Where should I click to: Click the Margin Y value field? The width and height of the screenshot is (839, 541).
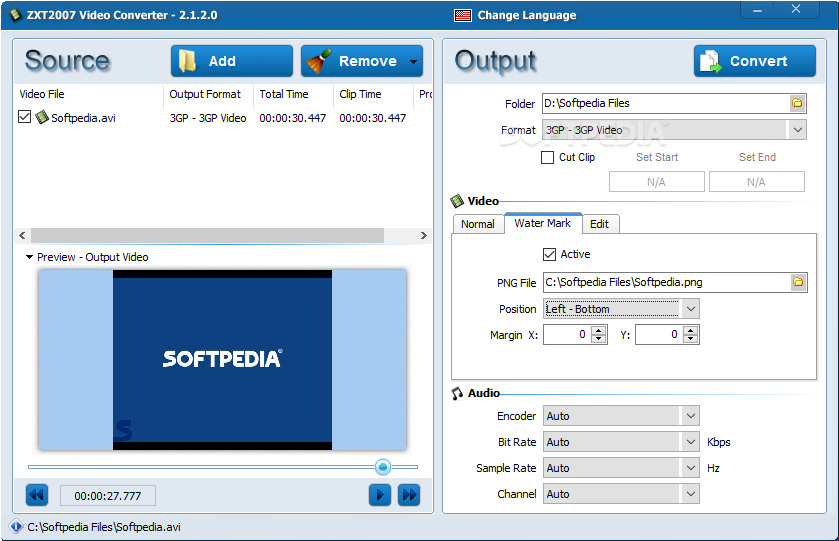pyautogui.click(x=660, y=335)
